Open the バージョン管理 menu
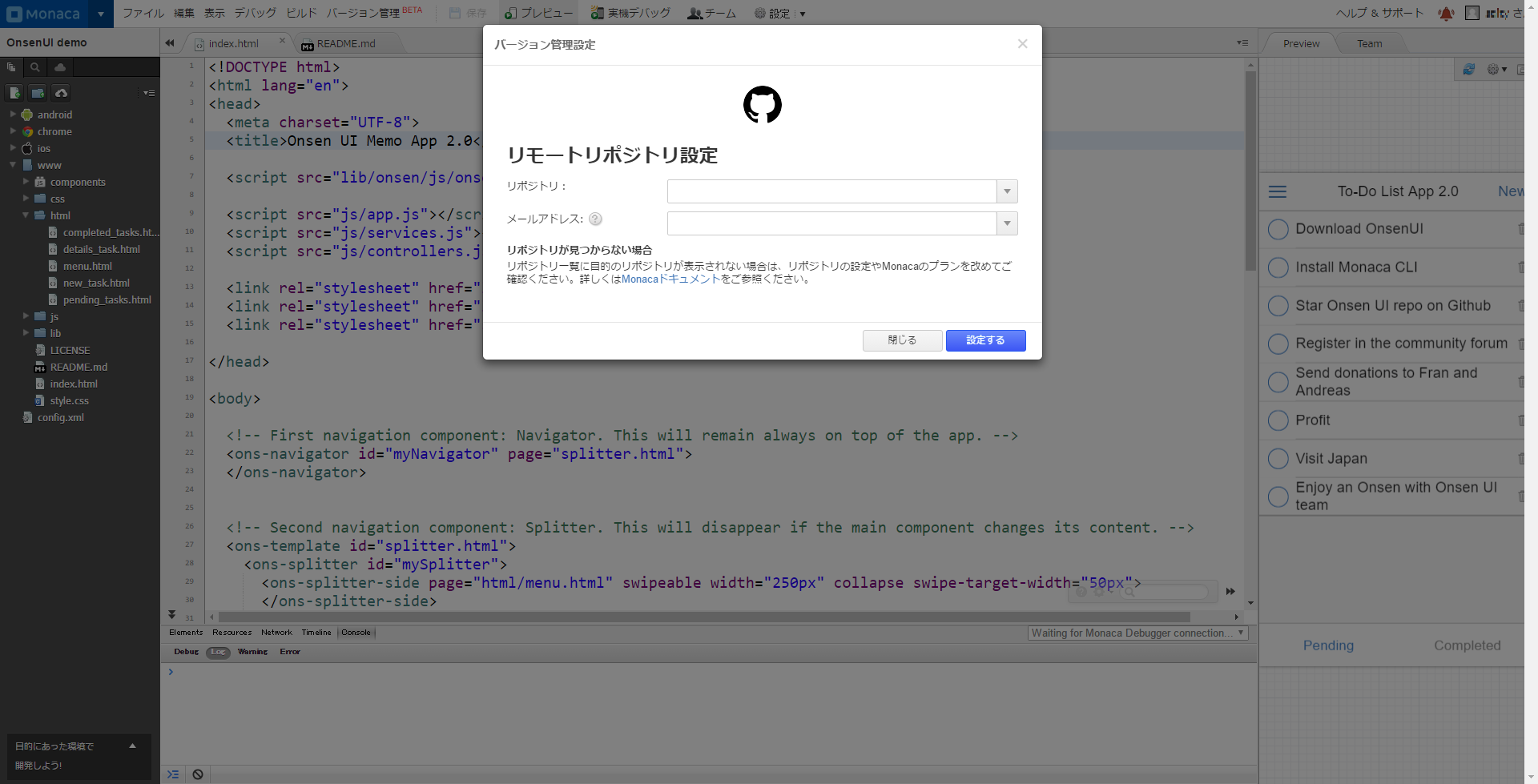 [x=373, y=14]
